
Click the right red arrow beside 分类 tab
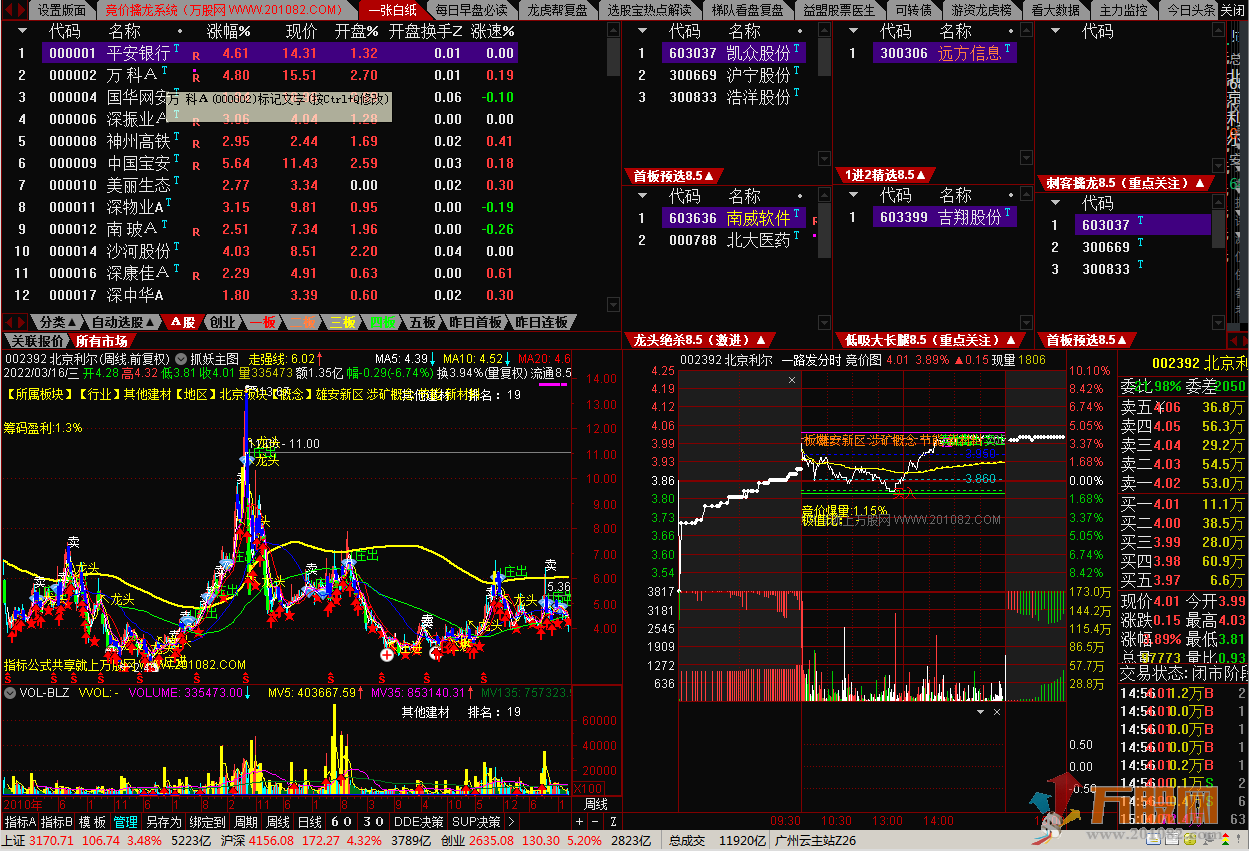point(23,322)
